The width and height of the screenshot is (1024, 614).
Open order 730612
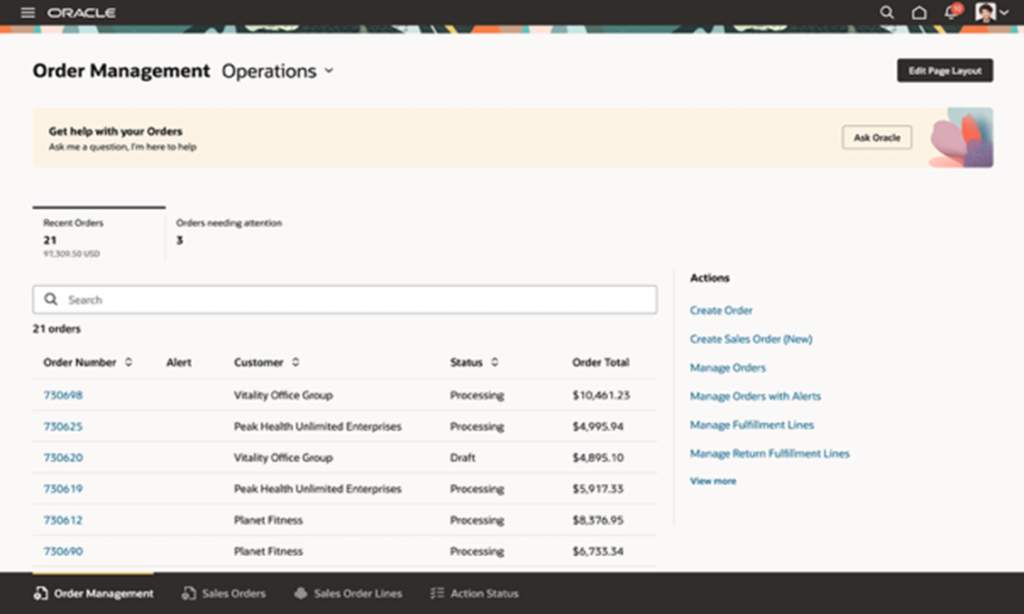[63, 520]
